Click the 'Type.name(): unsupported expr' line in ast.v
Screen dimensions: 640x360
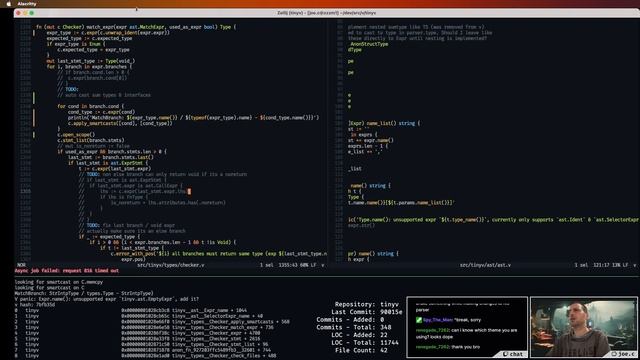(x=493, y=220)
